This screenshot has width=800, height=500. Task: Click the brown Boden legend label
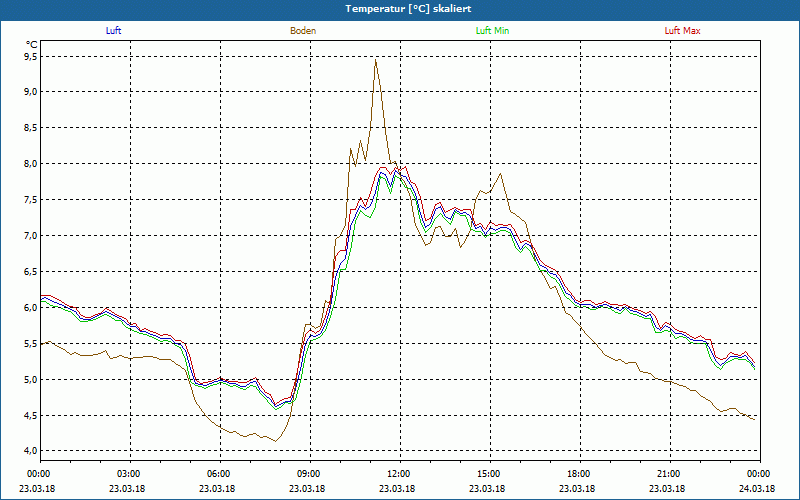point(303,31)
